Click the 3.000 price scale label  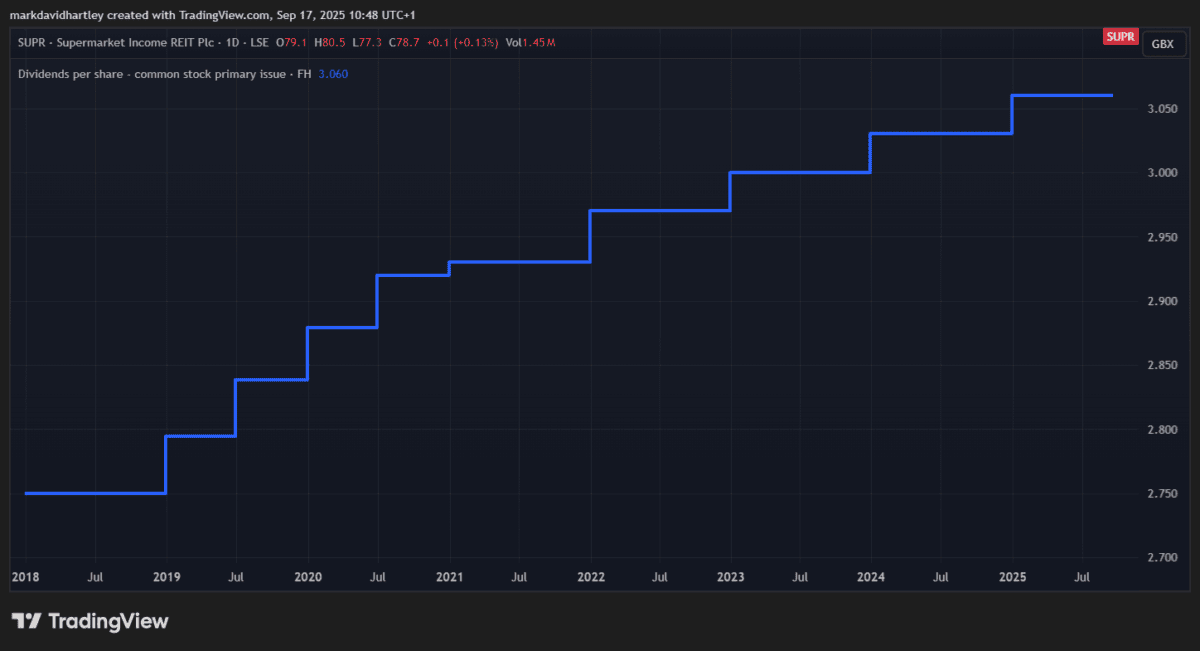tap(1162, 173)
